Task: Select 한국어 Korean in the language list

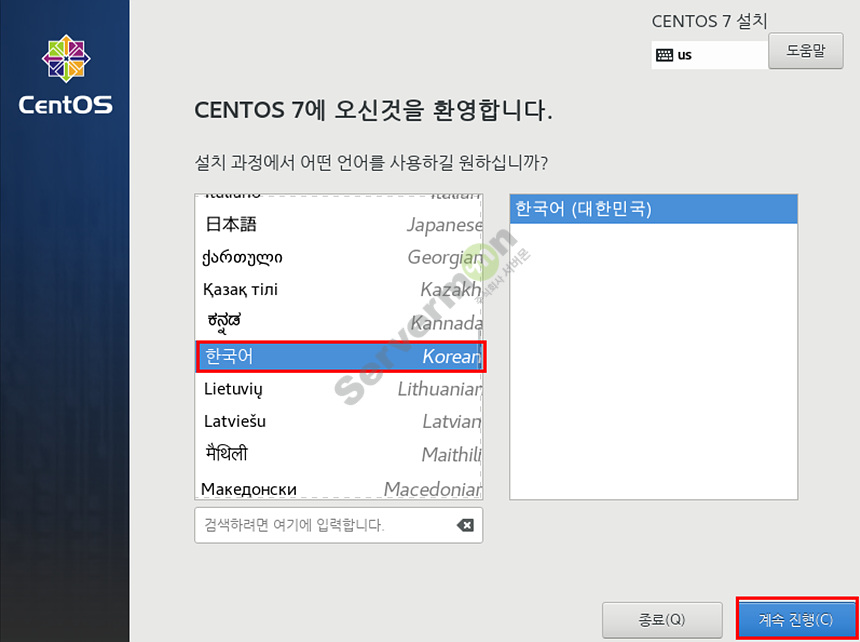Action: tap(339, 356)
